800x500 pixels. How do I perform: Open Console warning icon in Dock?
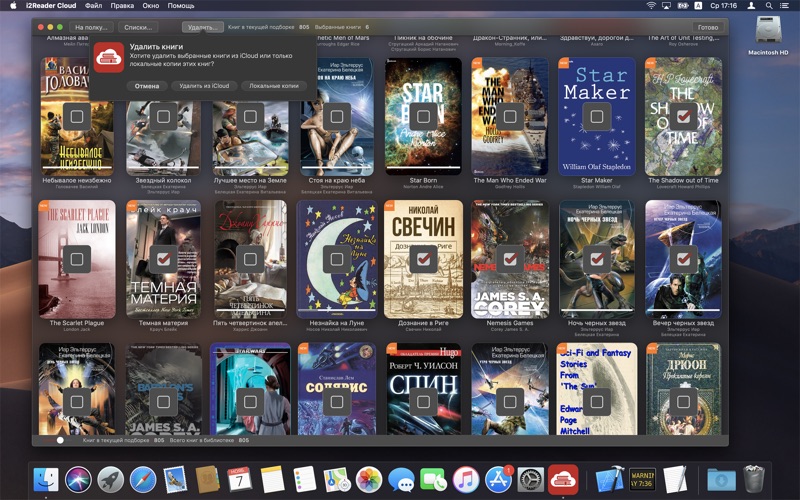click(642, 480)
